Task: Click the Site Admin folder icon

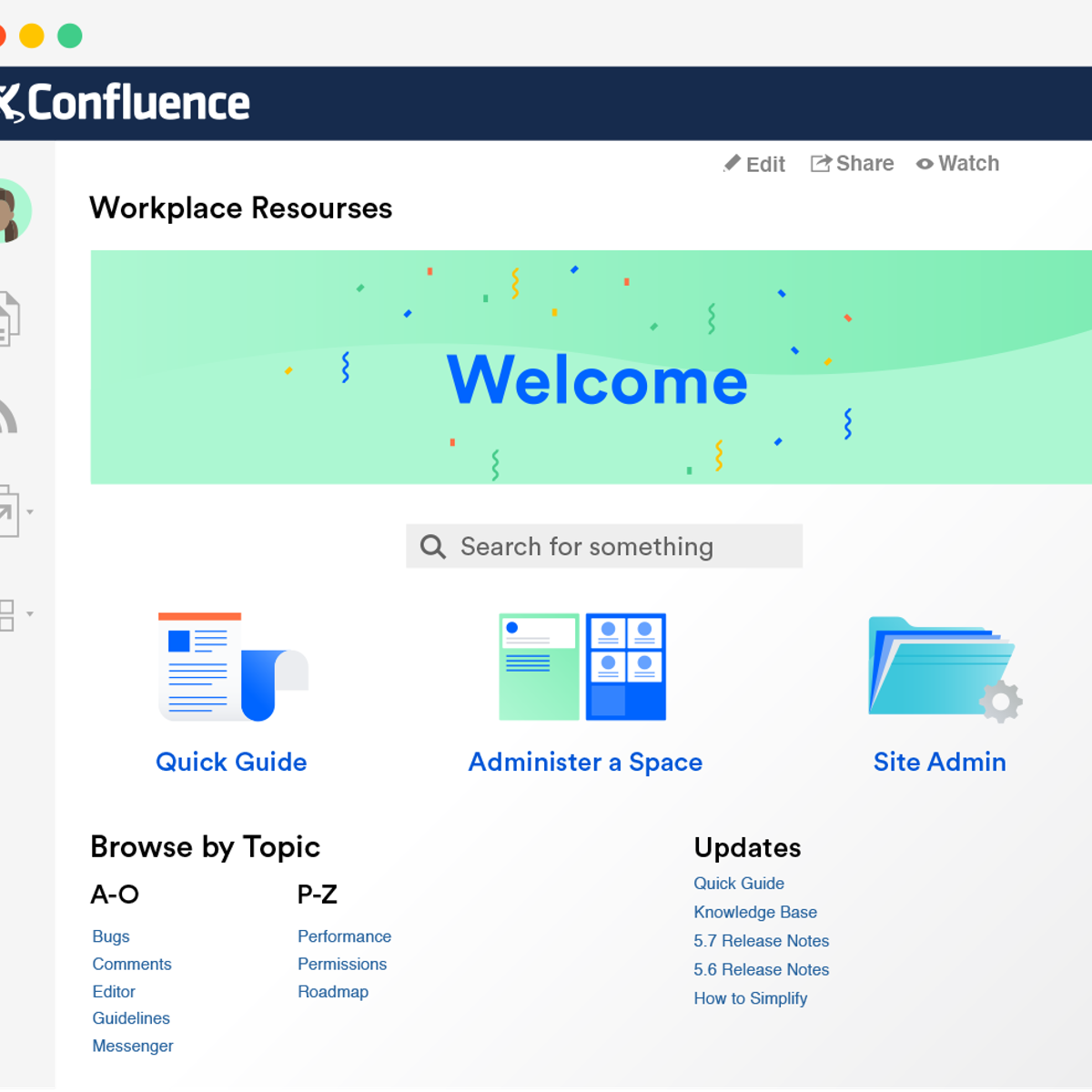Action: point(940,667)
